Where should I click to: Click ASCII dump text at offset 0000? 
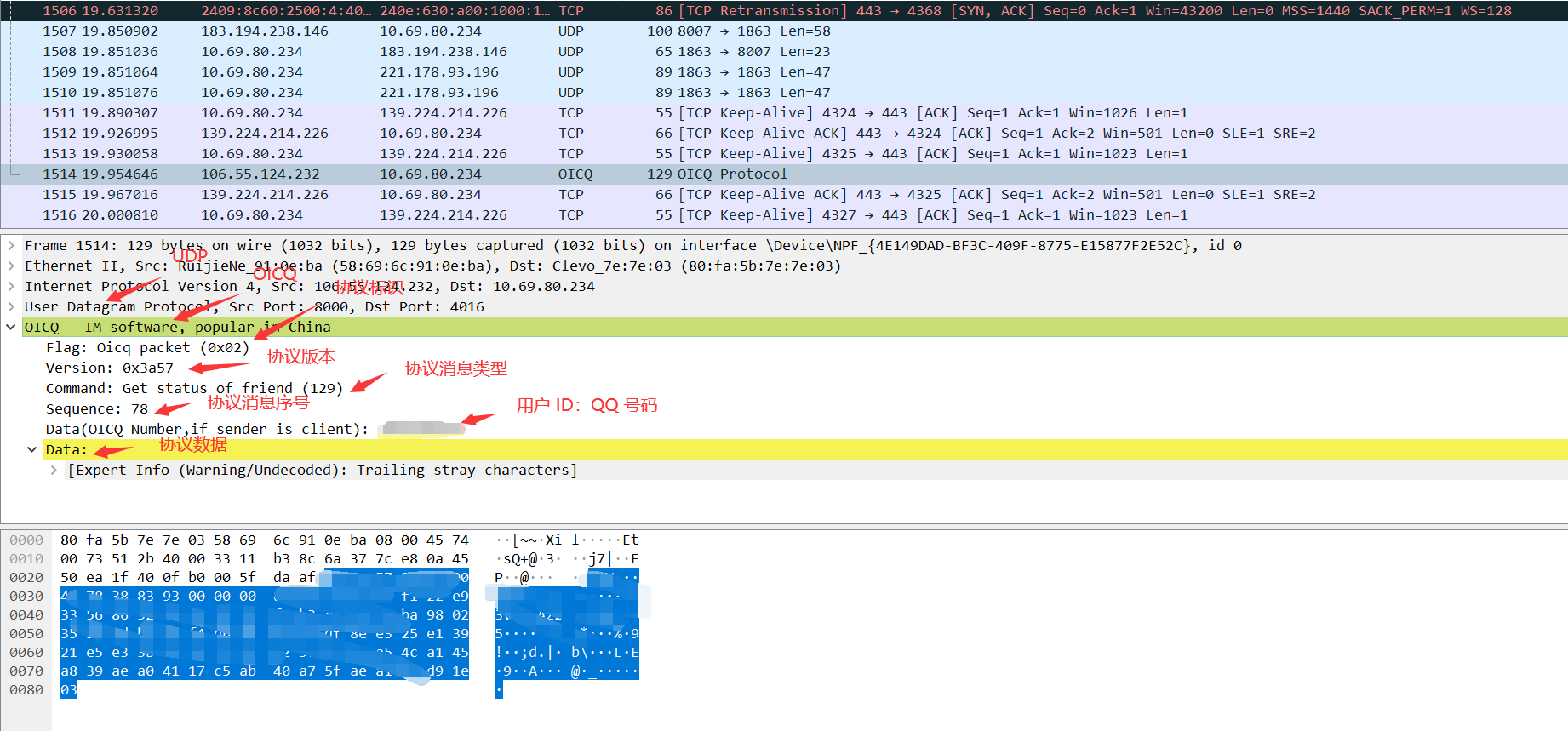(567, 540)
